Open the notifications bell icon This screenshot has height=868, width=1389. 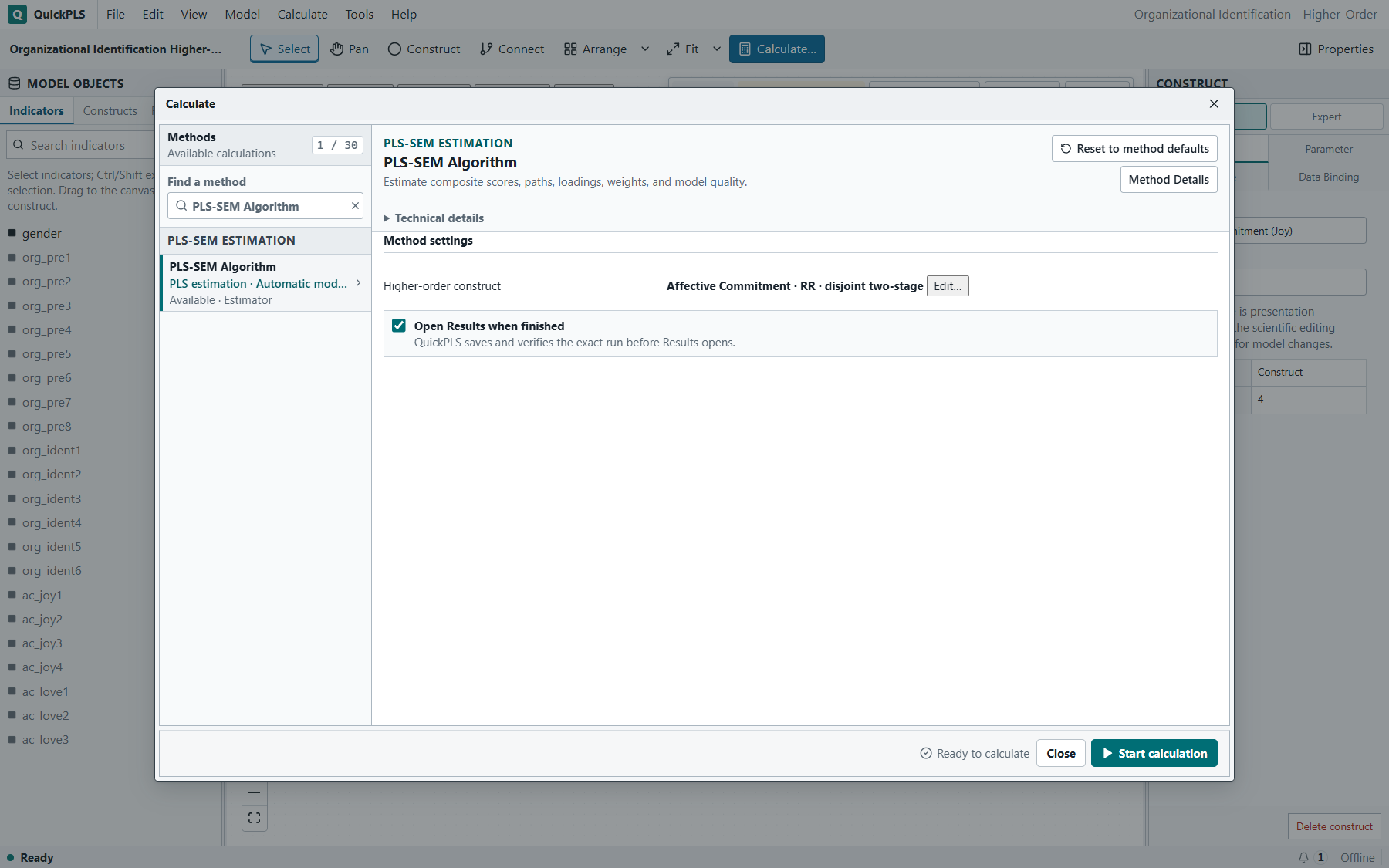(x=1303, y=857)
